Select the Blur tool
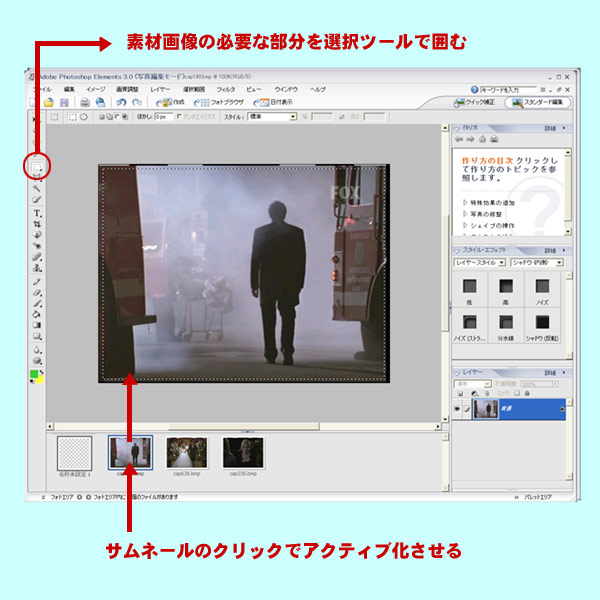Screen dimensions: 600x600 (37, 350)
